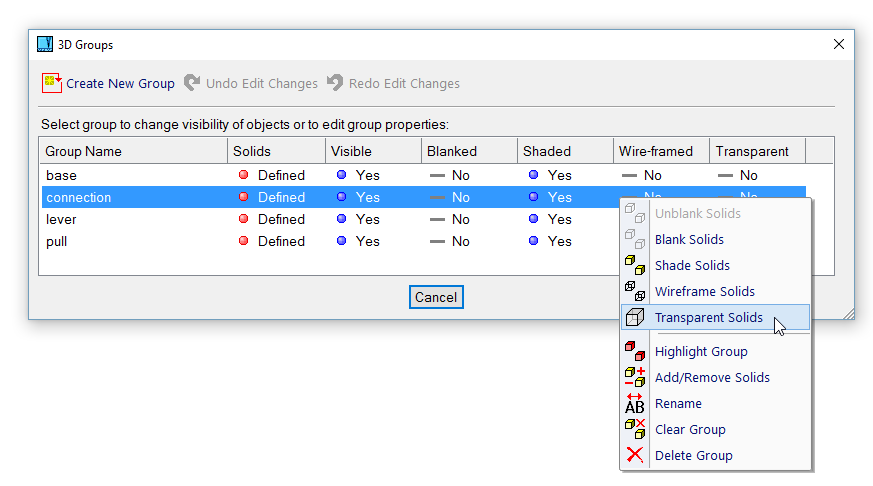Viewport: 873px width, 486px height.
Task: Click the Rename AB icon
Action: pyautogui.click(x=634, y=403)
